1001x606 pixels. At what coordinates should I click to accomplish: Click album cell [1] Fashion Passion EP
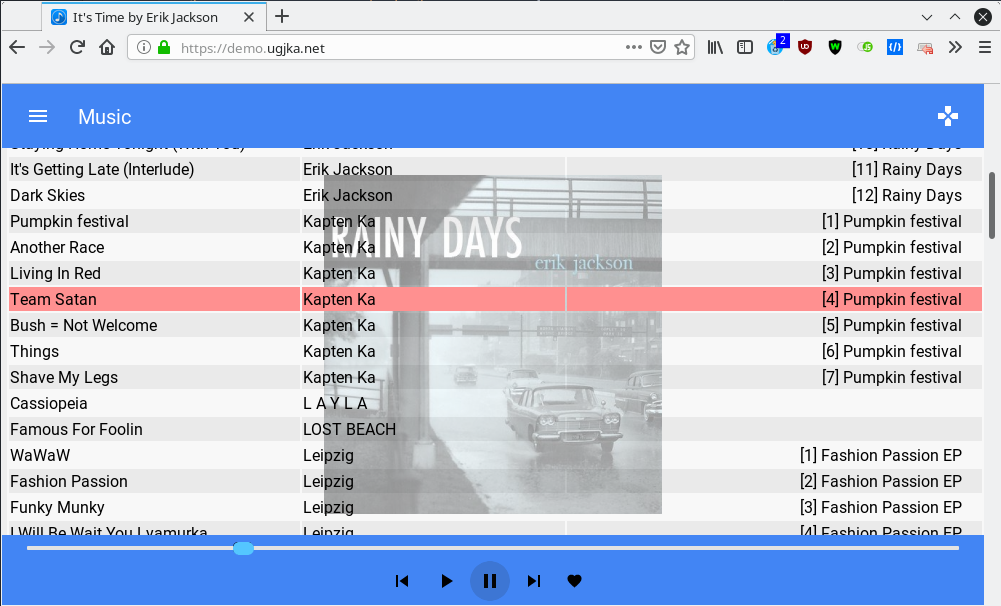(x=881, y=455)
